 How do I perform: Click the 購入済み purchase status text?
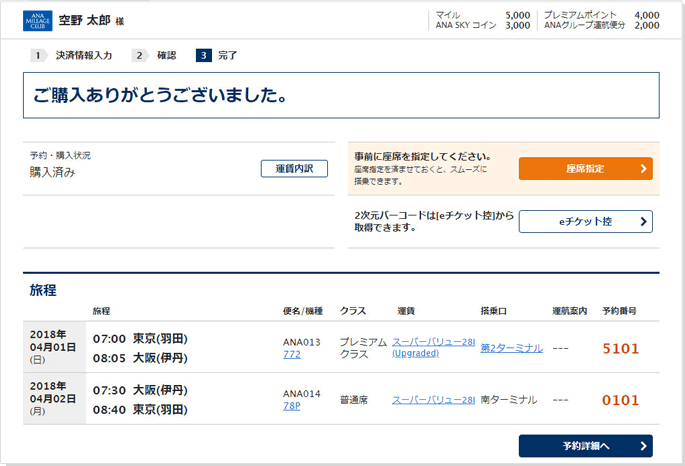pyautogui.click(x=52, y=172)
